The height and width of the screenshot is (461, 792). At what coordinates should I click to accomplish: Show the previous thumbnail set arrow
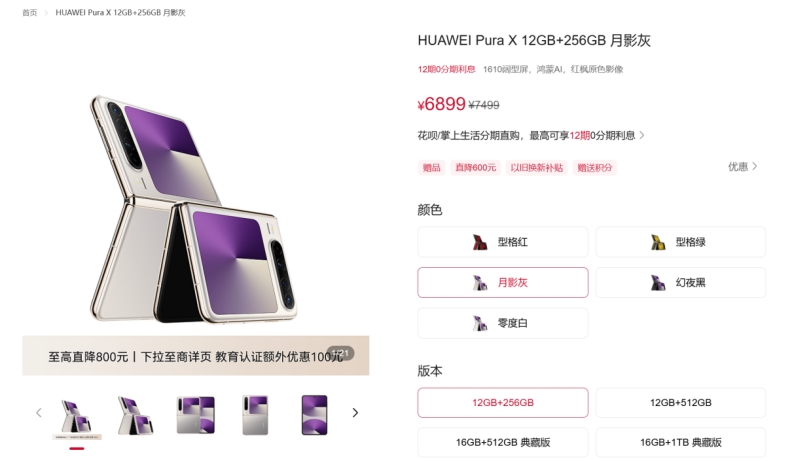tap(39, 413)
